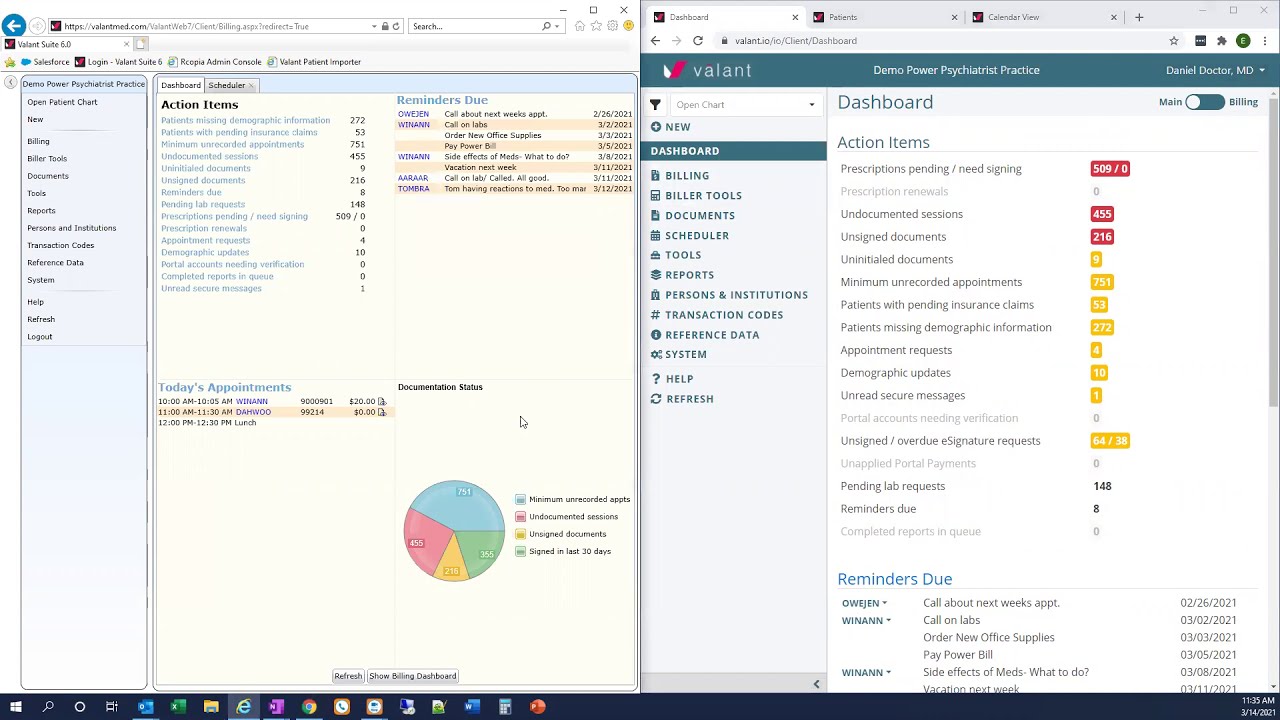Image resolution: width=1280 pixels, height=720 pixels.
Task: Go back with the IE back arrow
Action: point(14,26)
